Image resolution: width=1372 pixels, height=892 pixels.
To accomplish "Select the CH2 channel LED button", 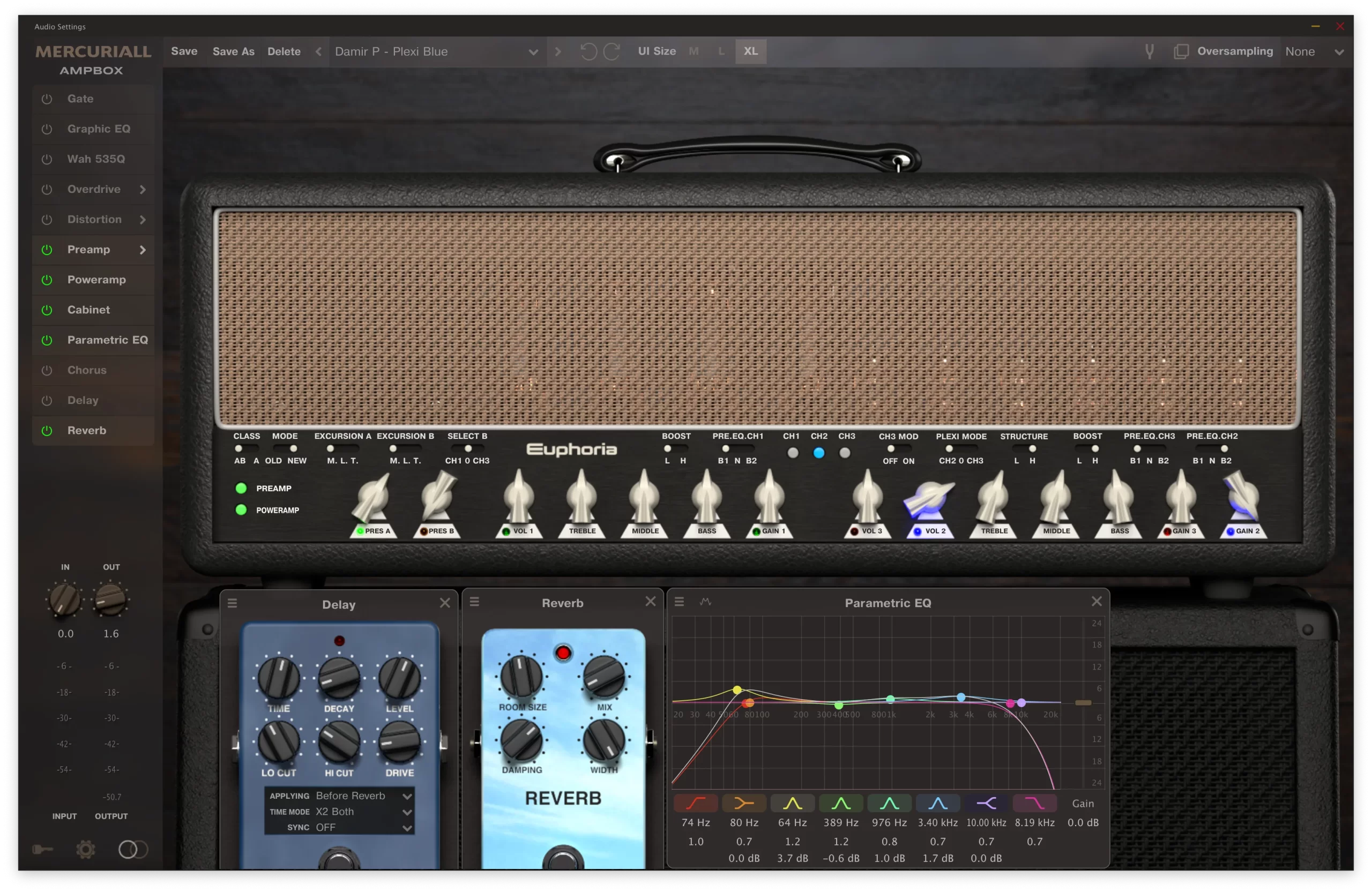I will [x=818, y=453].
